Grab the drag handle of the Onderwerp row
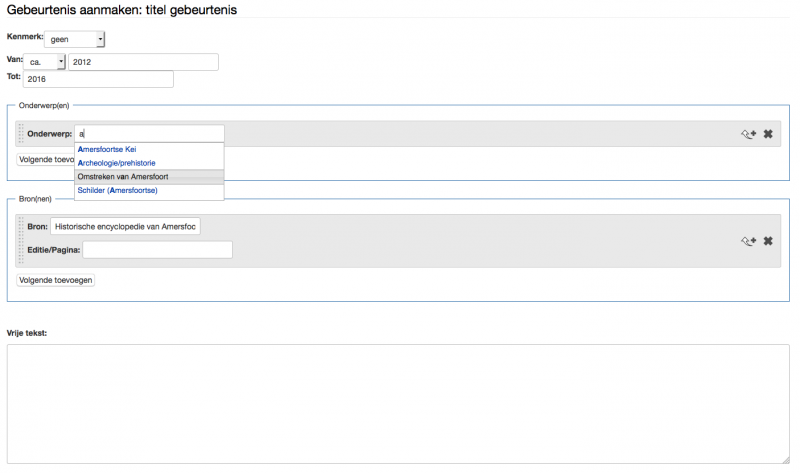The image size is (800, 473). point(21,133)
